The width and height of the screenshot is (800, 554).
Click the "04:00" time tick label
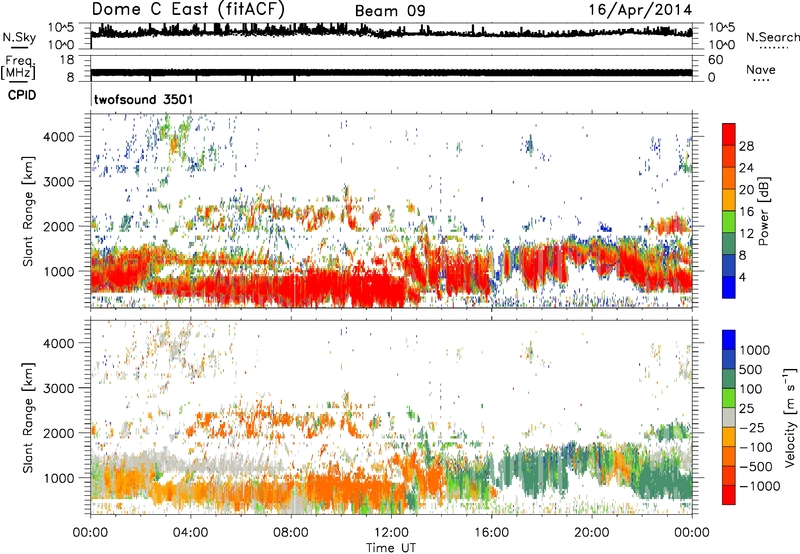click(190, 533)
